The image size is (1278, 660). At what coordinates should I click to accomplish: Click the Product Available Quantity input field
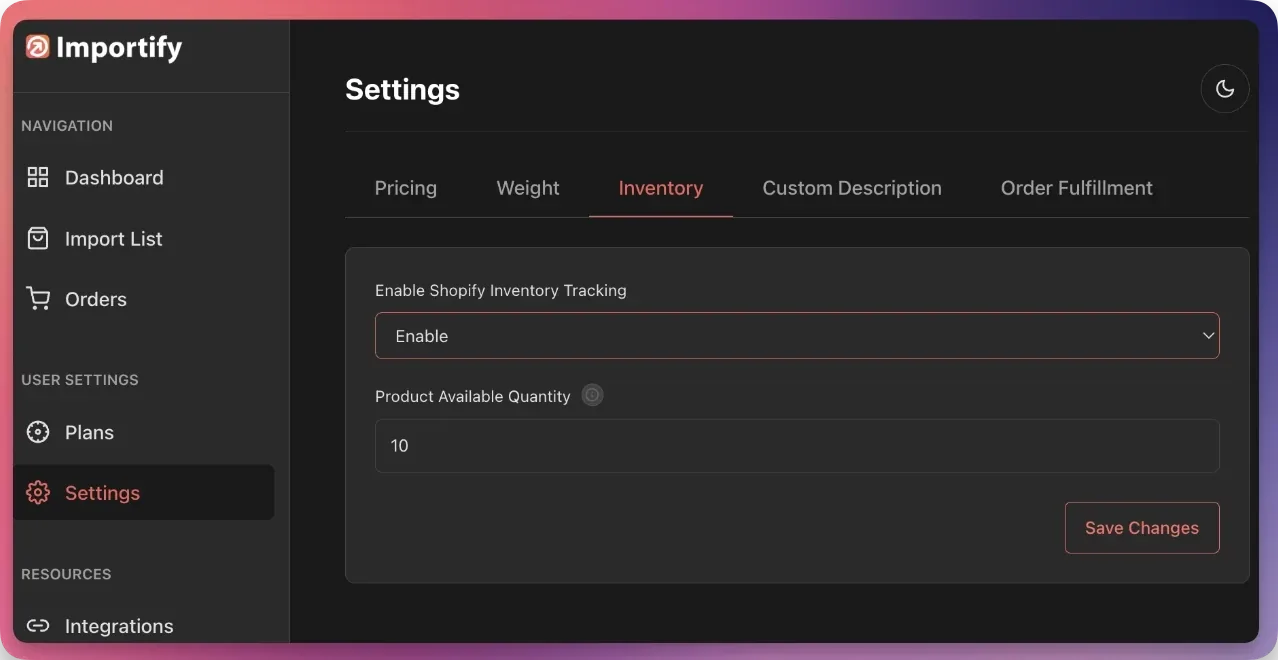[797, 446]
